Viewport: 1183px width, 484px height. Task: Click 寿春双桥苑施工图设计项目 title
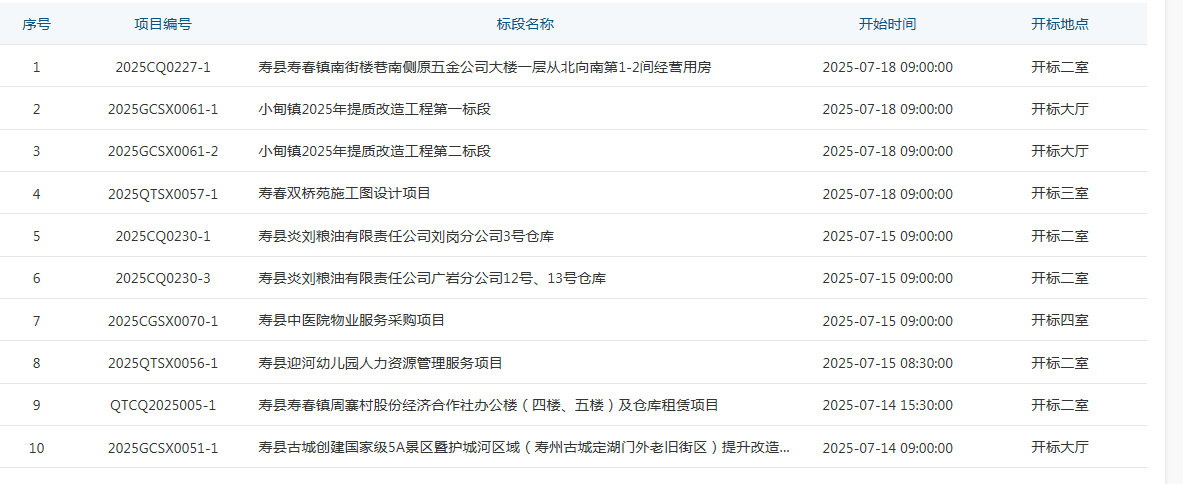tap(344, 193)
